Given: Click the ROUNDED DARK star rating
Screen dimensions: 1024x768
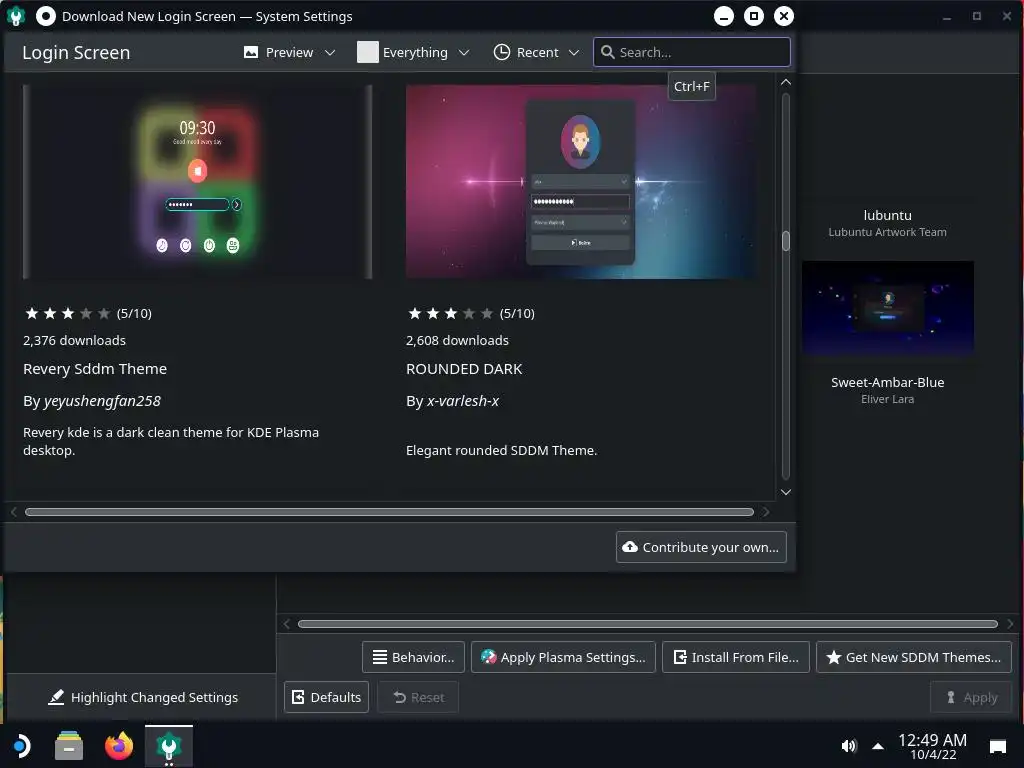Looking at the screenshot, I should pyautogui.click(x=450, y=313).
